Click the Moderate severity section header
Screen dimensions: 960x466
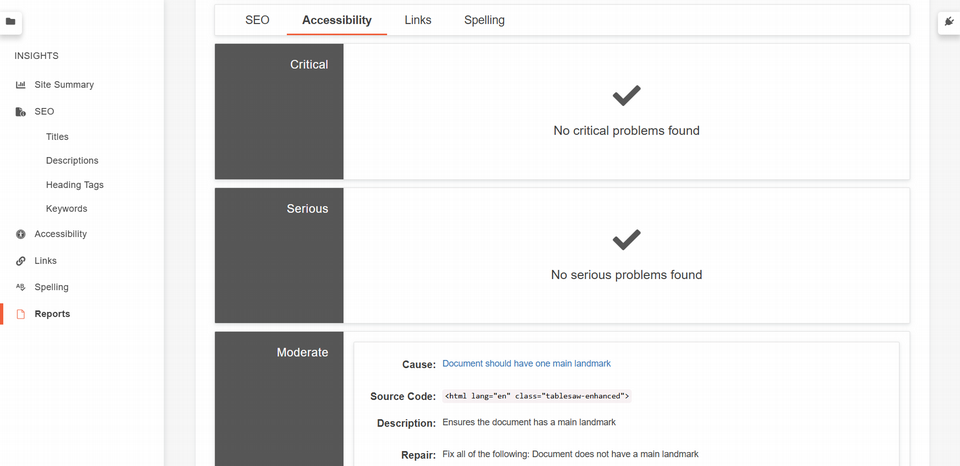point(302,353)
